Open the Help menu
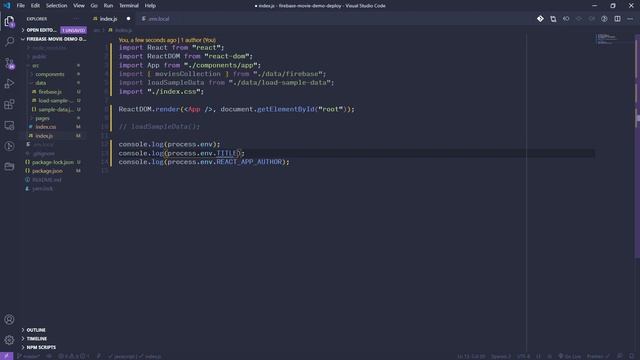 point(150,6)
